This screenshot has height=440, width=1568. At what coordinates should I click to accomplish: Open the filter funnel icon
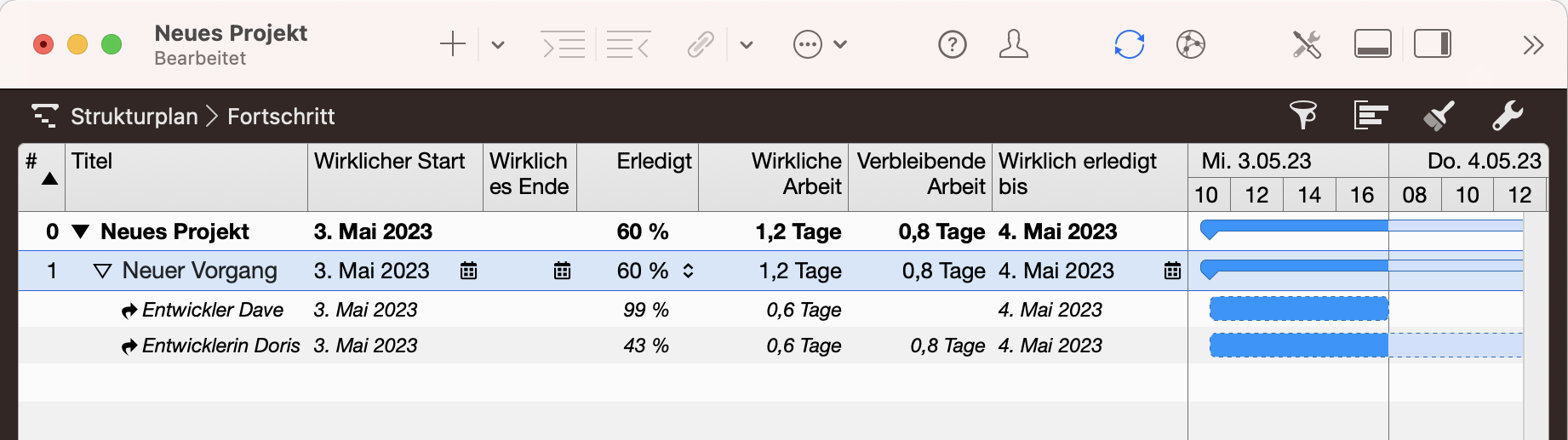tap(1303, 115)
